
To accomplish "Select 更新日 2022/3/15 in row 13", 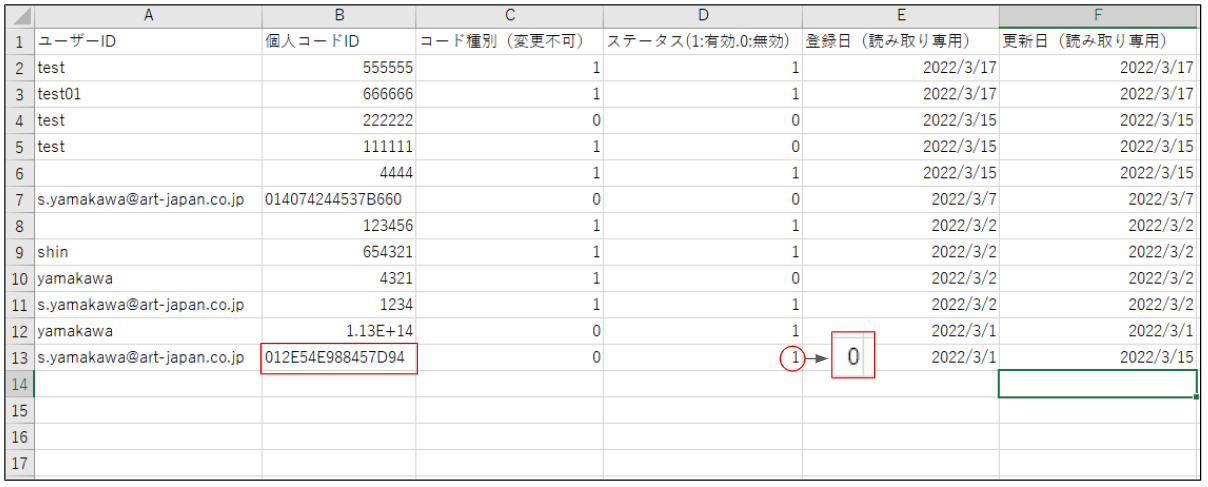I will point(1098,357).
